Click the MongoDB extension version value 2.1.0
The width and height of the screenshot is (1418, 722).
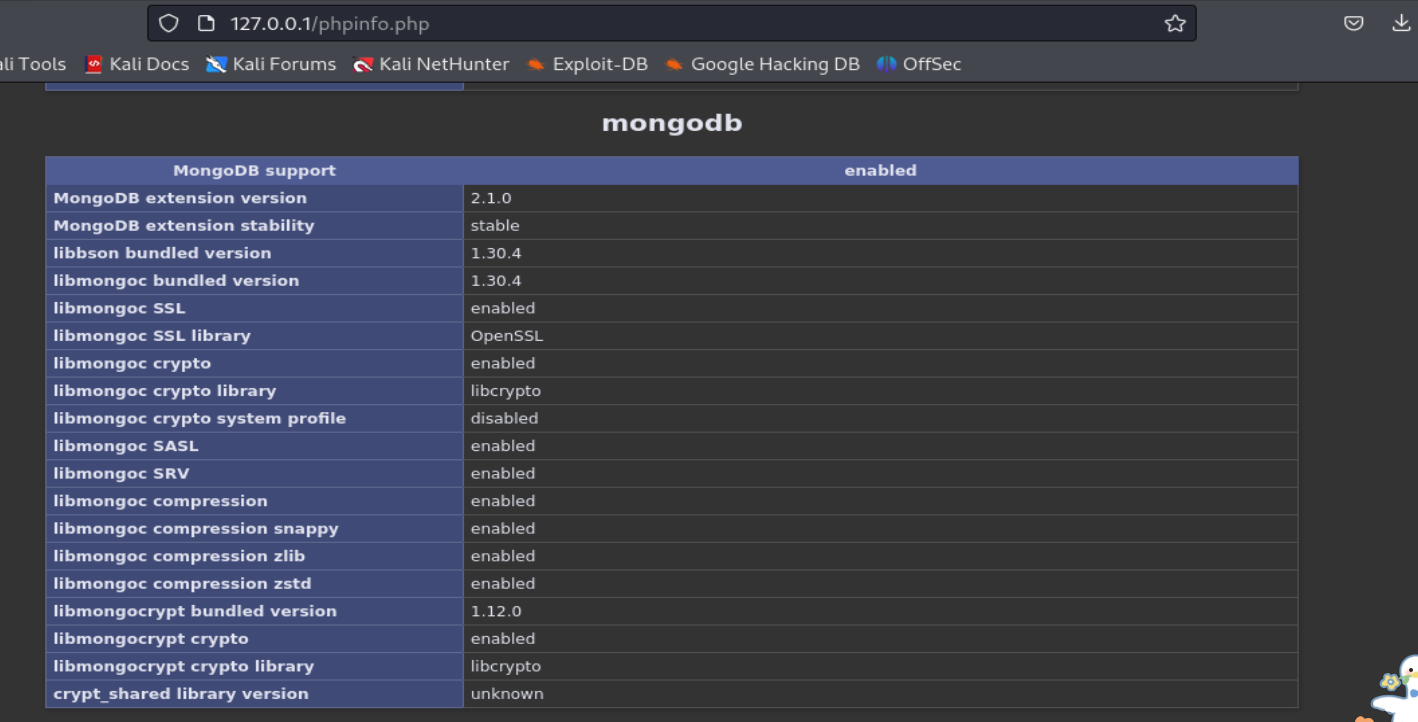pyautogui.click(x=491, y=198)
